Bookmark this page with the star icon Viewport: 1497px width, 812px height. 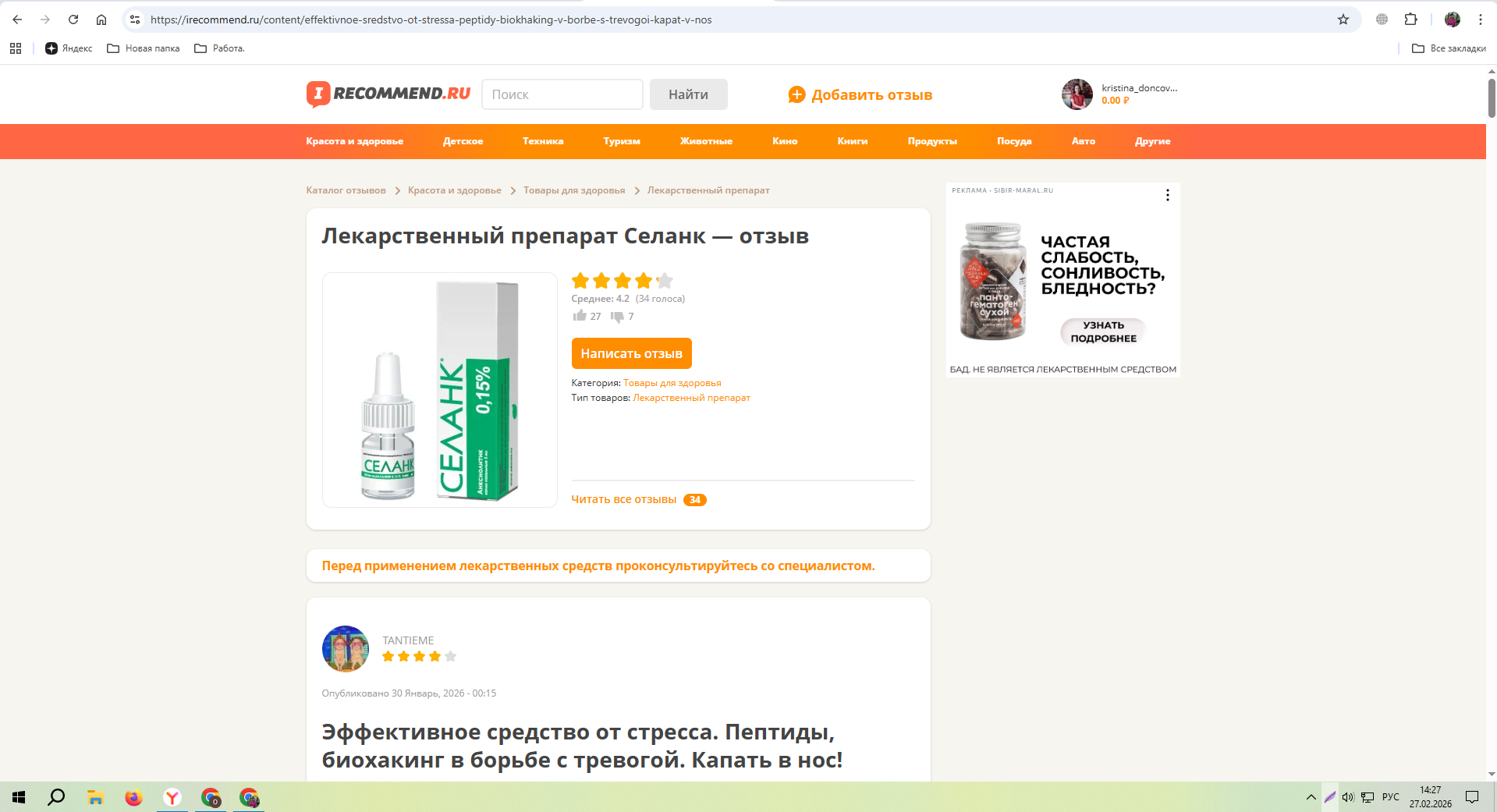tap(1343, 20)
